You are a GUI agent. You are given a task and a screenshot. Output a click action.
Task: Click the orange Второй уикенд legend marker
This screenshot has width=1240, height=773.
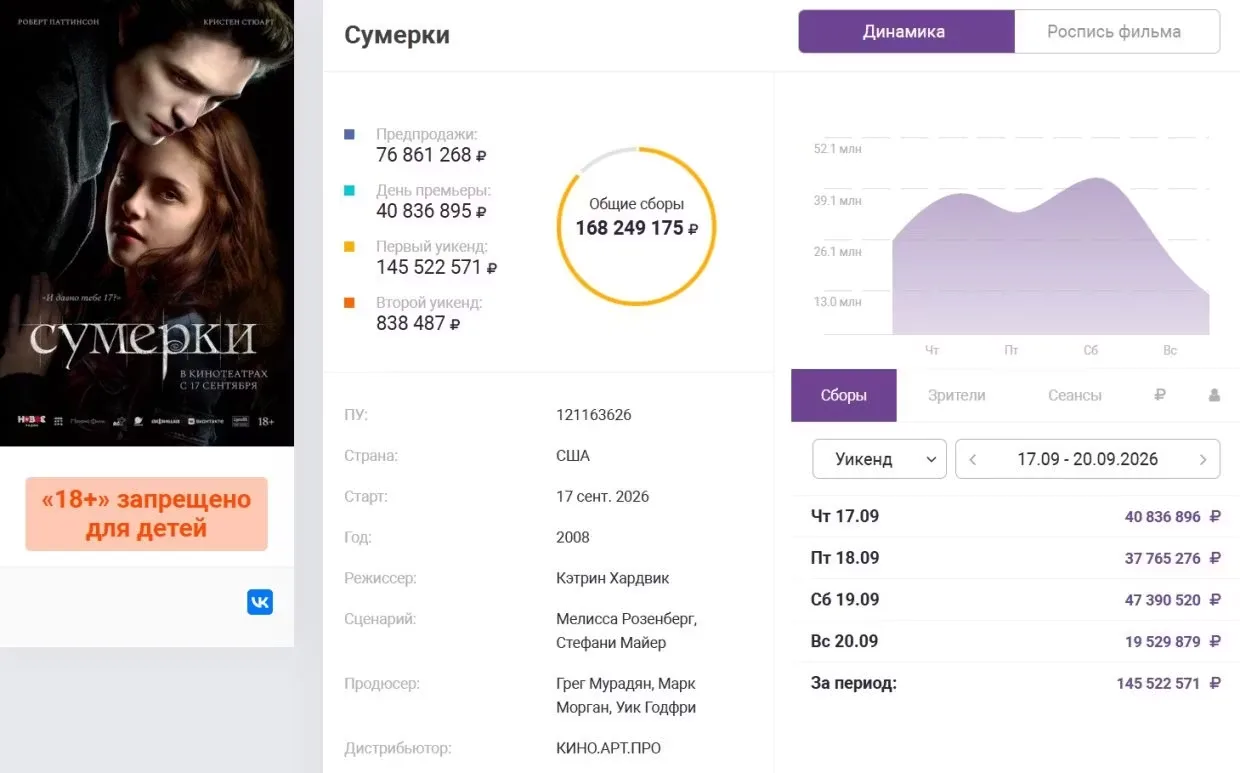coord(349,302)
